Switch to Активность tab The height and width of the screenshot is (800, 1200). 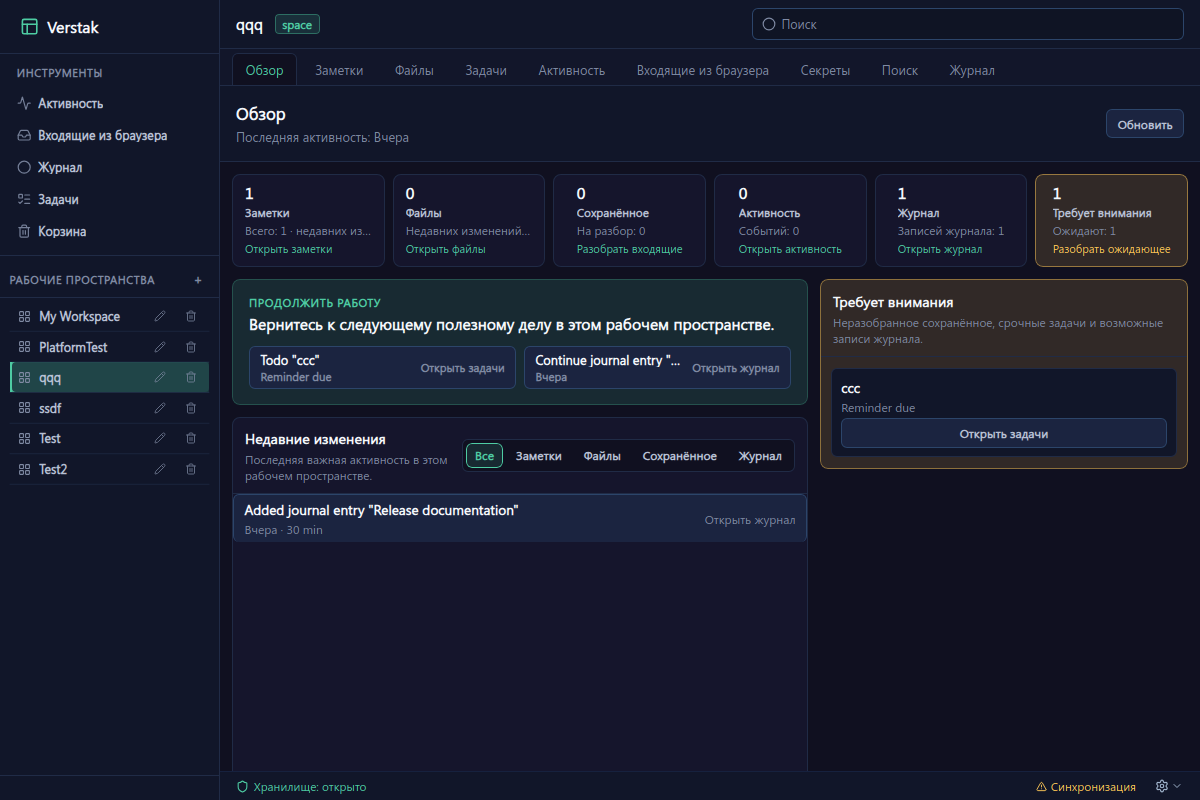[x=572, y=70]
